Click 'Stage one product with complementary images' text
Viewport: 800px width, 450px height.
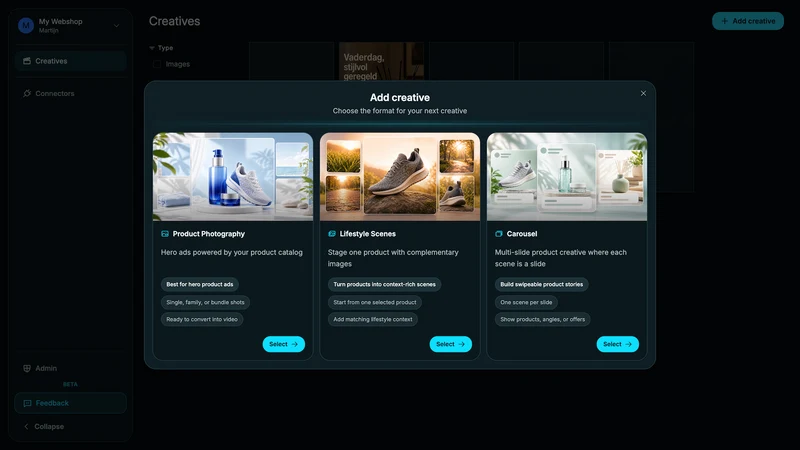393,258
